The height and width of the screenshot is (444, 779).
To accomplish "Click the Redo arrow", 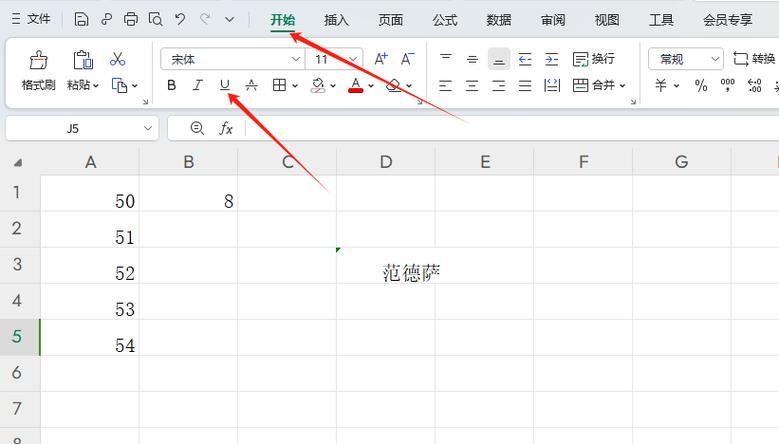I will tap(205, 19).
